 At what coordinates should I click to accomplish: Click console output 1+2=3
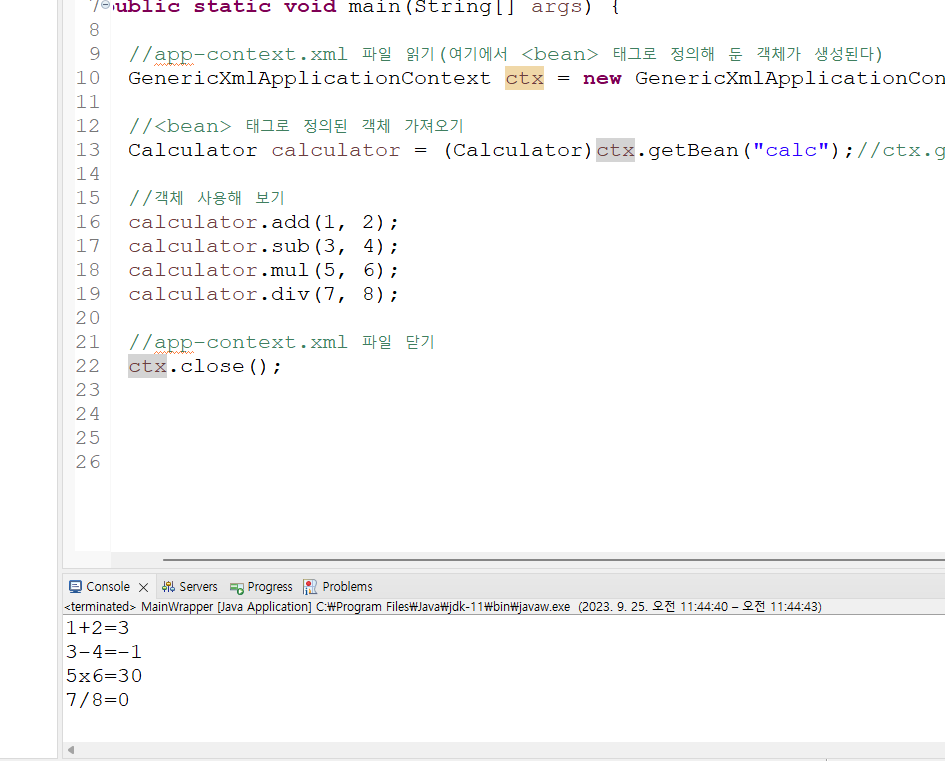coord(98,628)
